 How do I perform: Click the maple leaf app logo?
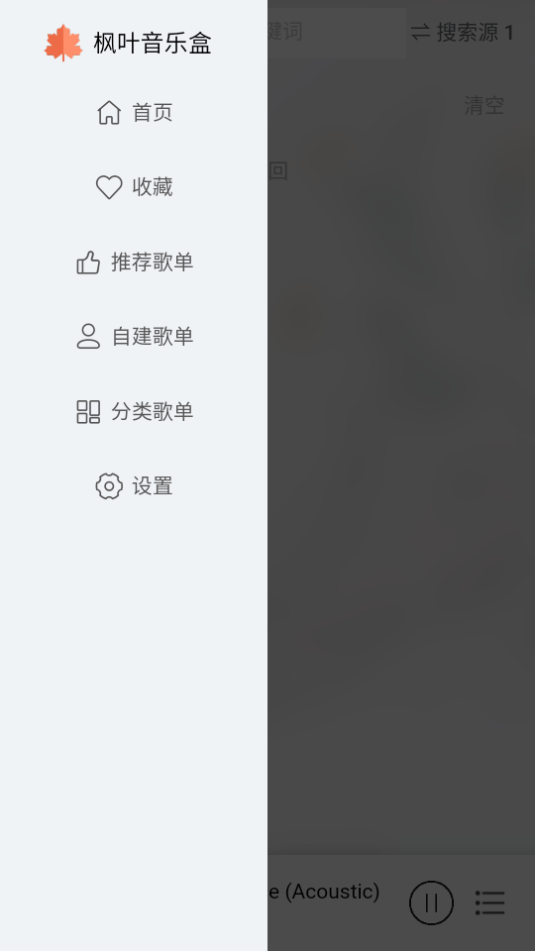tap(63, 43)
